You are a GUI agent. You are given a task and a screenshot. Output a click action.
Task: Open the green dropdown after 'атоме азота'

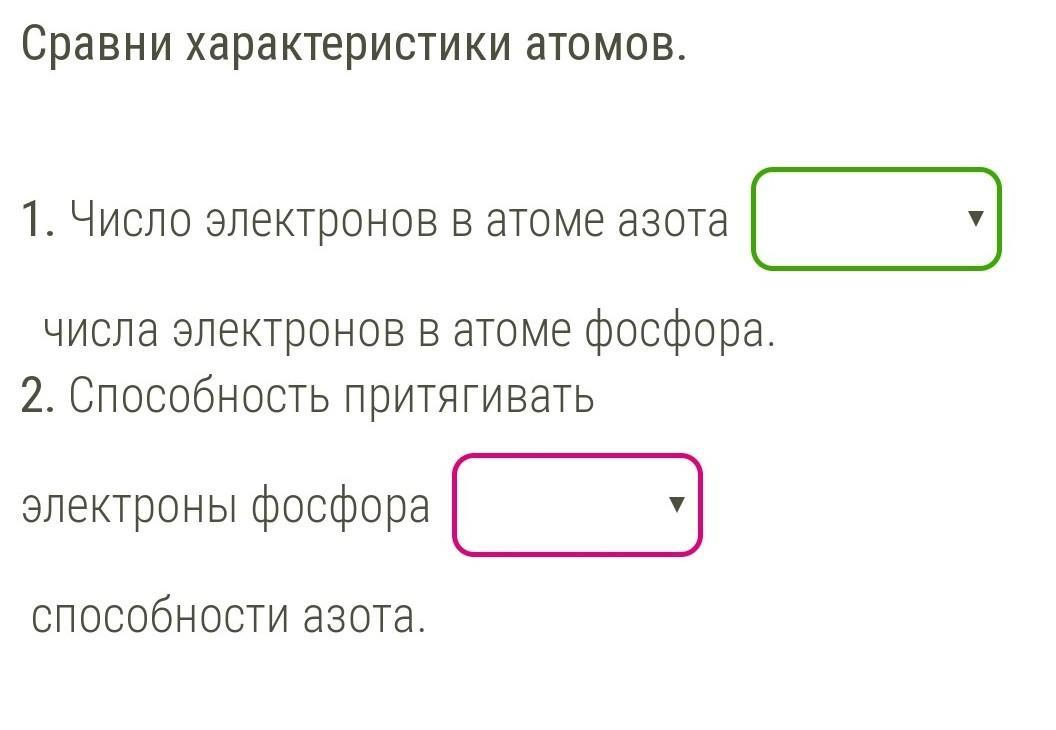tap(875, 219)
